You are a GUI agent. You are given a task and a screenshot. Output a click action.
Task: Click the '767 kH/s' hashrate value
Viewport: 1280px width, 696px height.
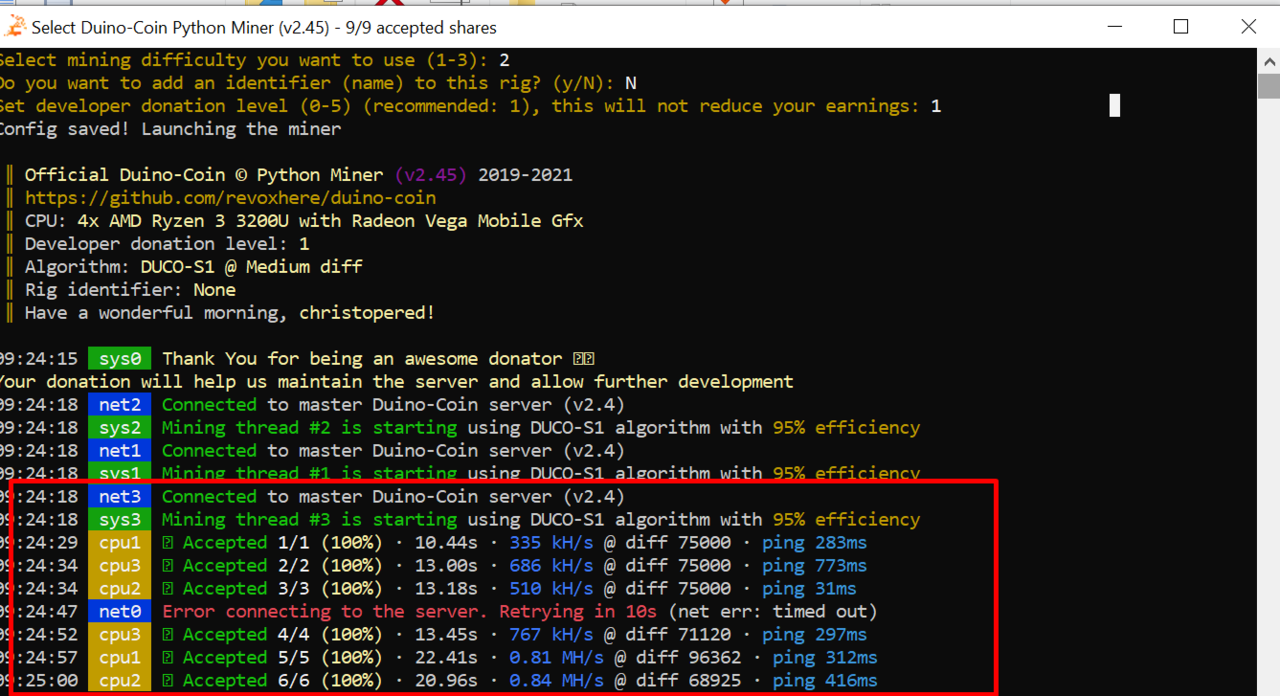coord(553,635)
